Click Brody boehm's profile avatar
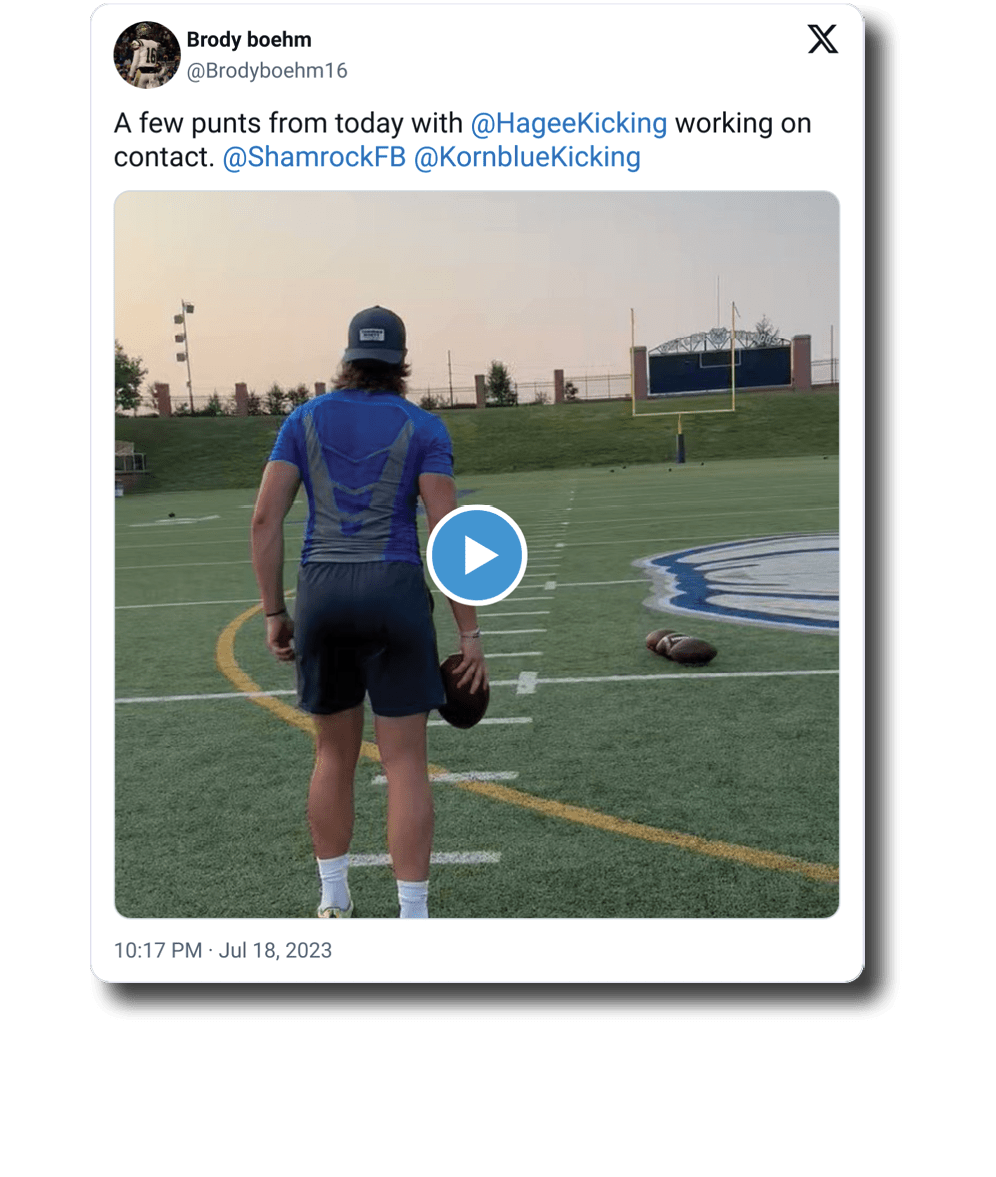This screenshot has width=996, height=1177. (146, 55)
